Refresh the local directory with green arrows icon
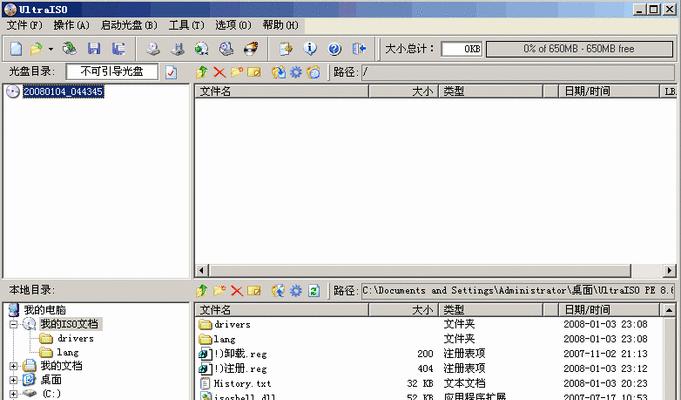This screenshot has width=681, height=400. (x=314, y=290)
